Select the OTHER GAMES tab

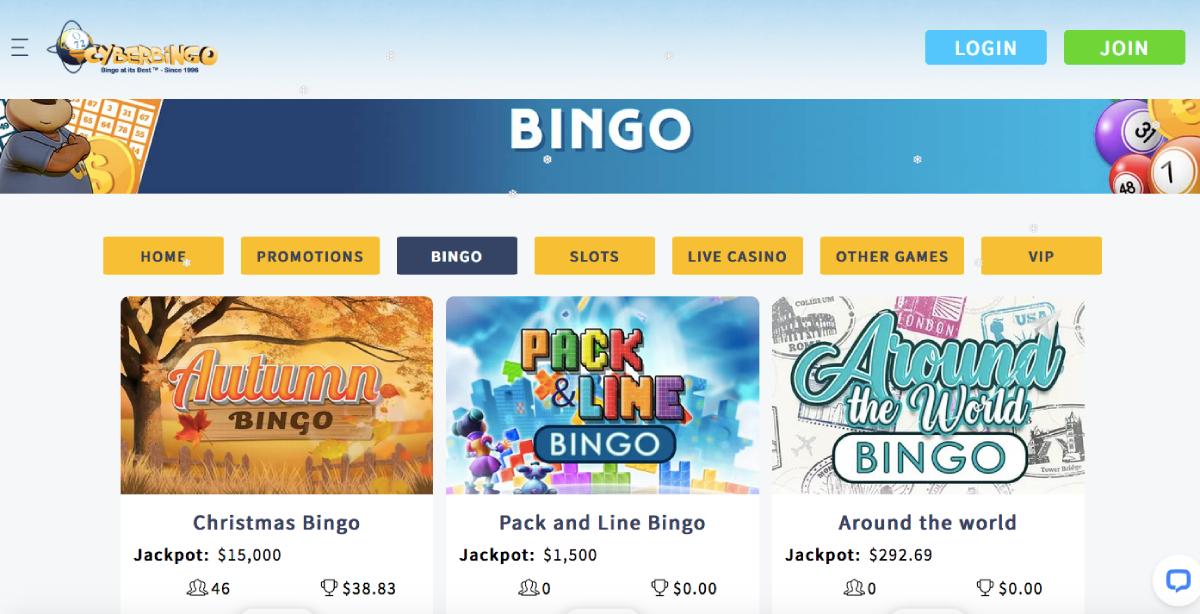point(892,256)
